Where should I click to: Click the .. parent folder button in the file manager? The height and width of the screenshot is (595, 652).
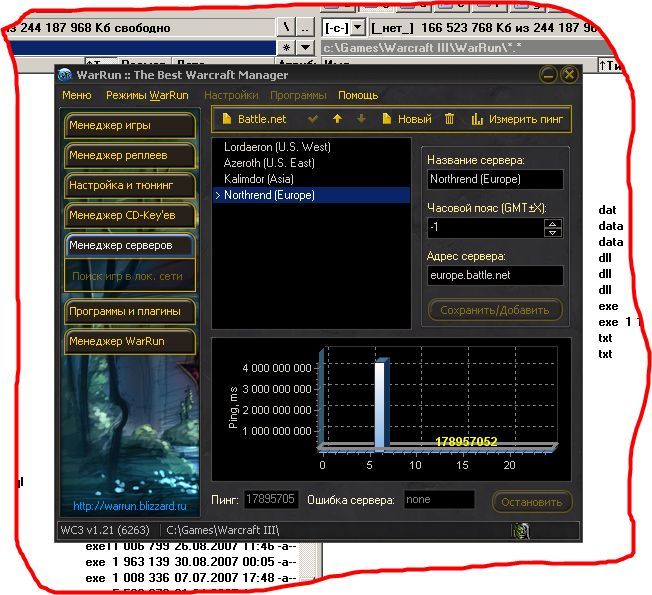coord(305,28)
